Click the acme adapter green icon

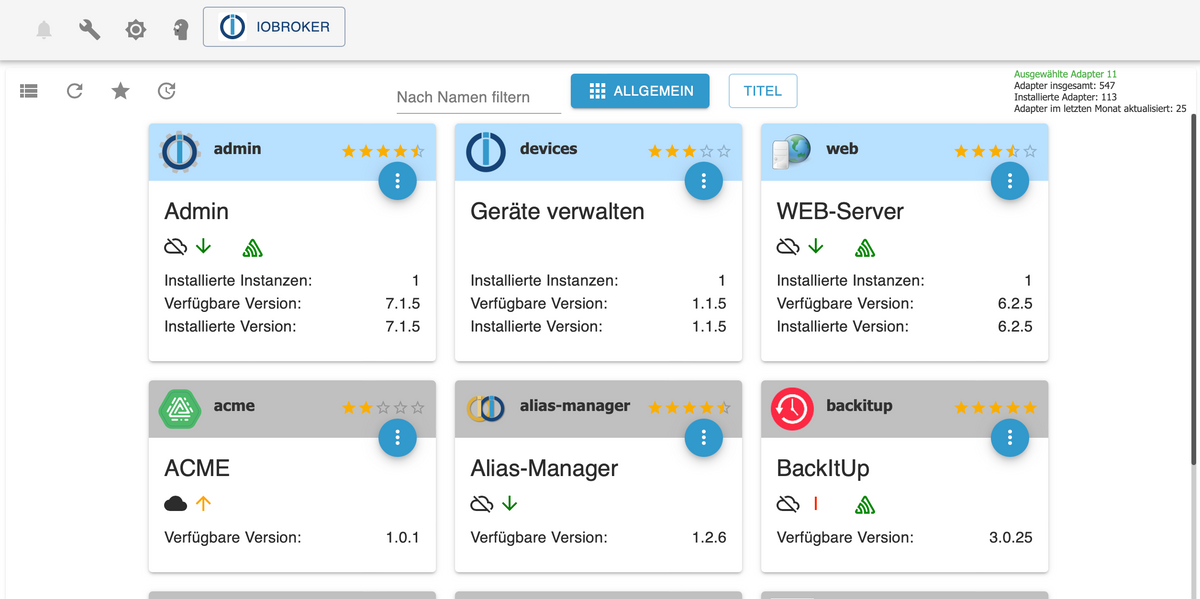(x=178, y=407)
